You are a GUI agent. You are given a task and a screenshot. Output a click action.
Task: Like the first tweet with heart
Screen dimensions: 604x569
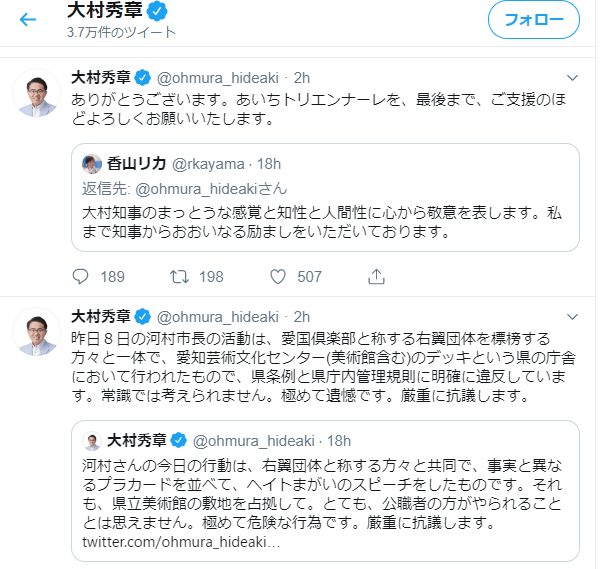[x=278, y=276]
